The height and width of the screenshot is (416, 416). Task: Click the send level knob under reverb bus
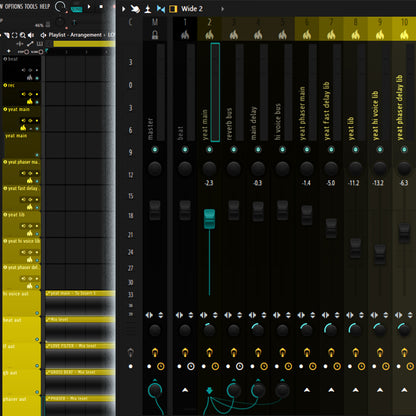tap(234, 390)
